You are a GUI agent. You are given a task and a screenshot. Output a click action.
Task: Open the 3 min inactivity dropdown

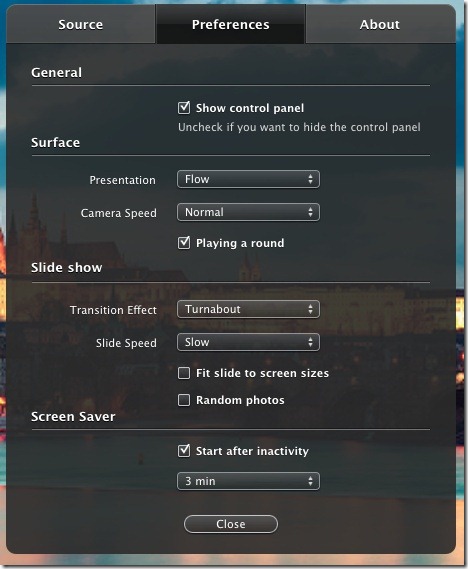pyautogui.click(x=249, y=481)
